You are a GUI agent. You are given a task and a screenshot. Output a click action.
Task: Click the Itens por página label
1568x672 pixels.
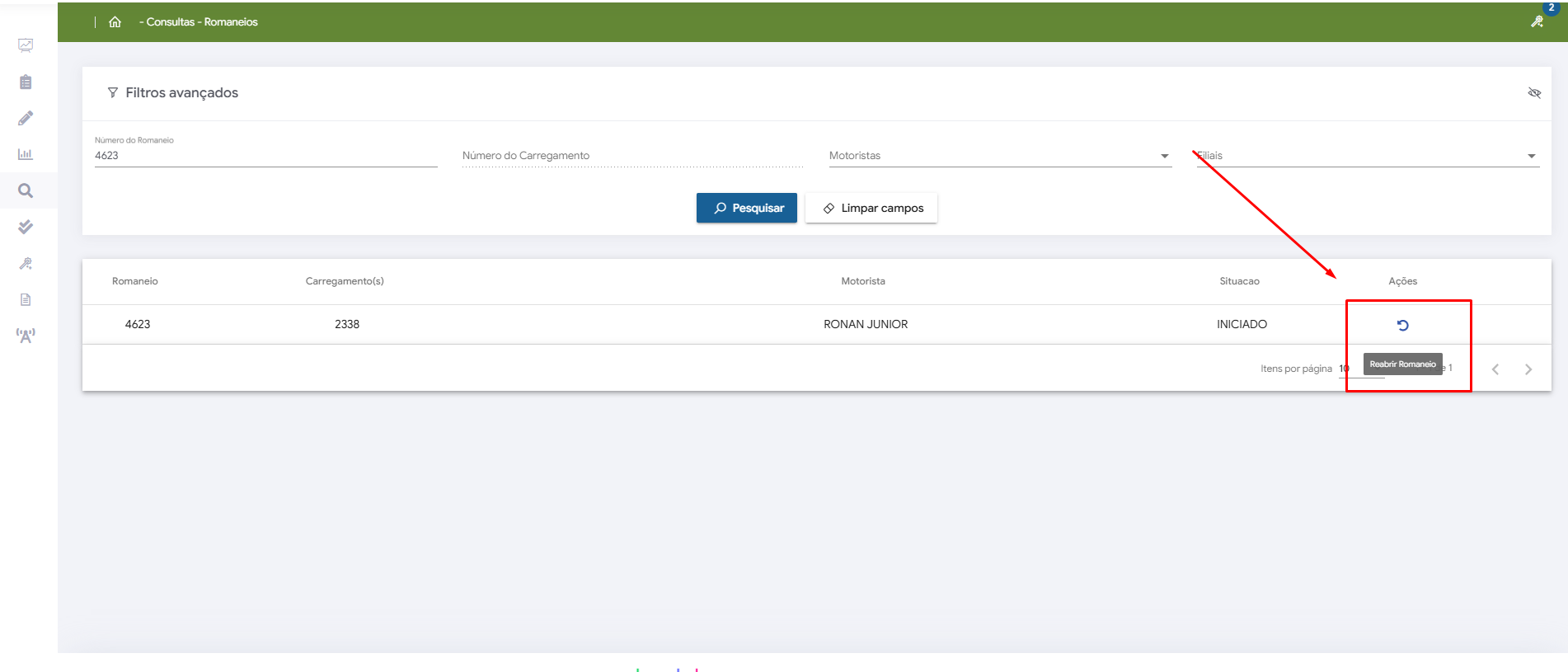coord(1296,369)
